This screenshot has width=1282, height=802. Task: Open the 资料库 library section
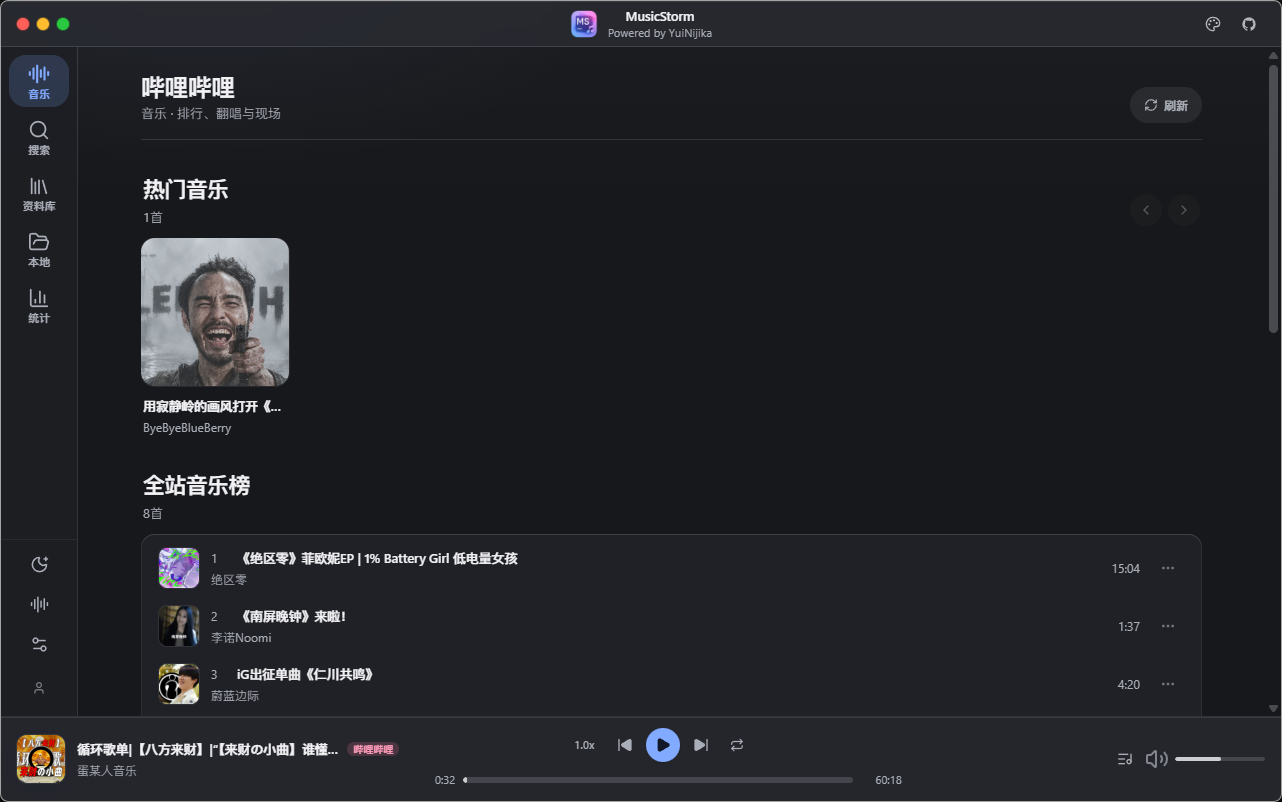coord(39,194)
